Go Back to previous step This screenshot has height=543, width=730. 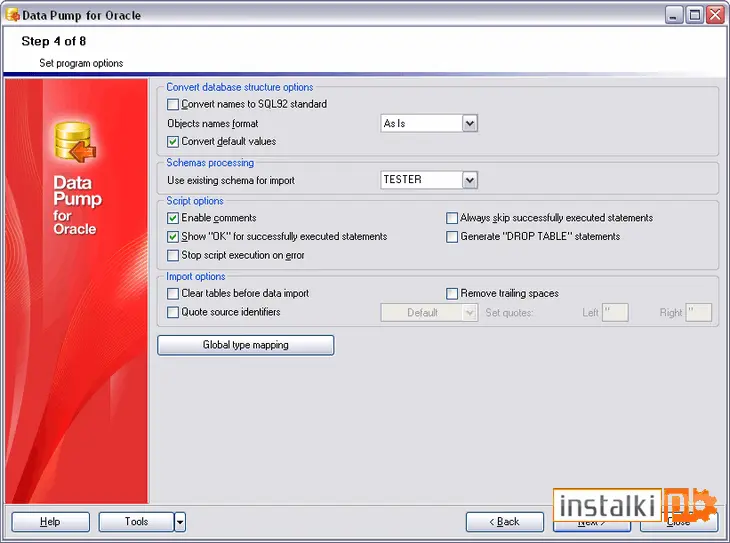[505, 522]
